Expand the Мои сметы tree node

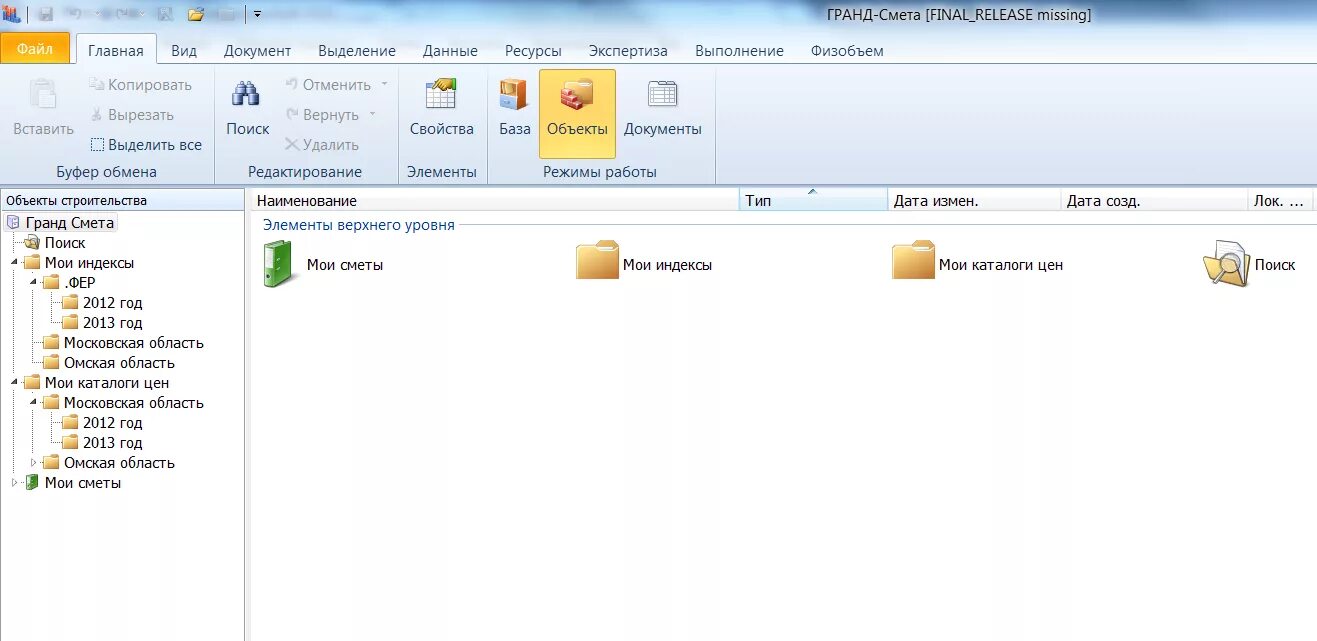pyautogui.click(x=15, y=483)
